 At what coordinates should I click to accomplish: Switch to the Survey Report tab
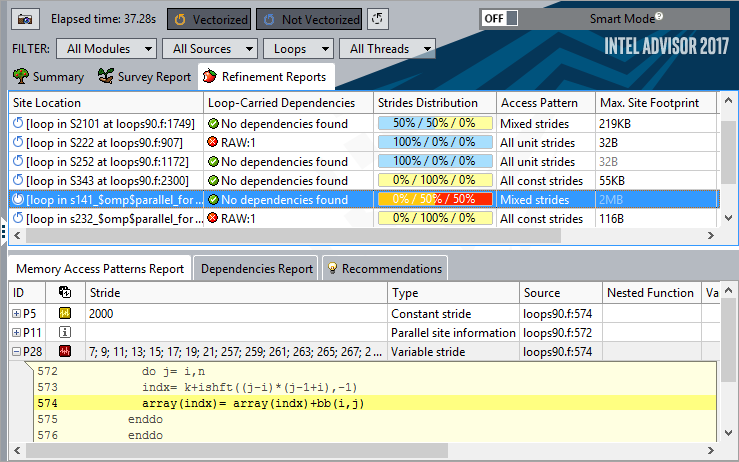(145, 76)
